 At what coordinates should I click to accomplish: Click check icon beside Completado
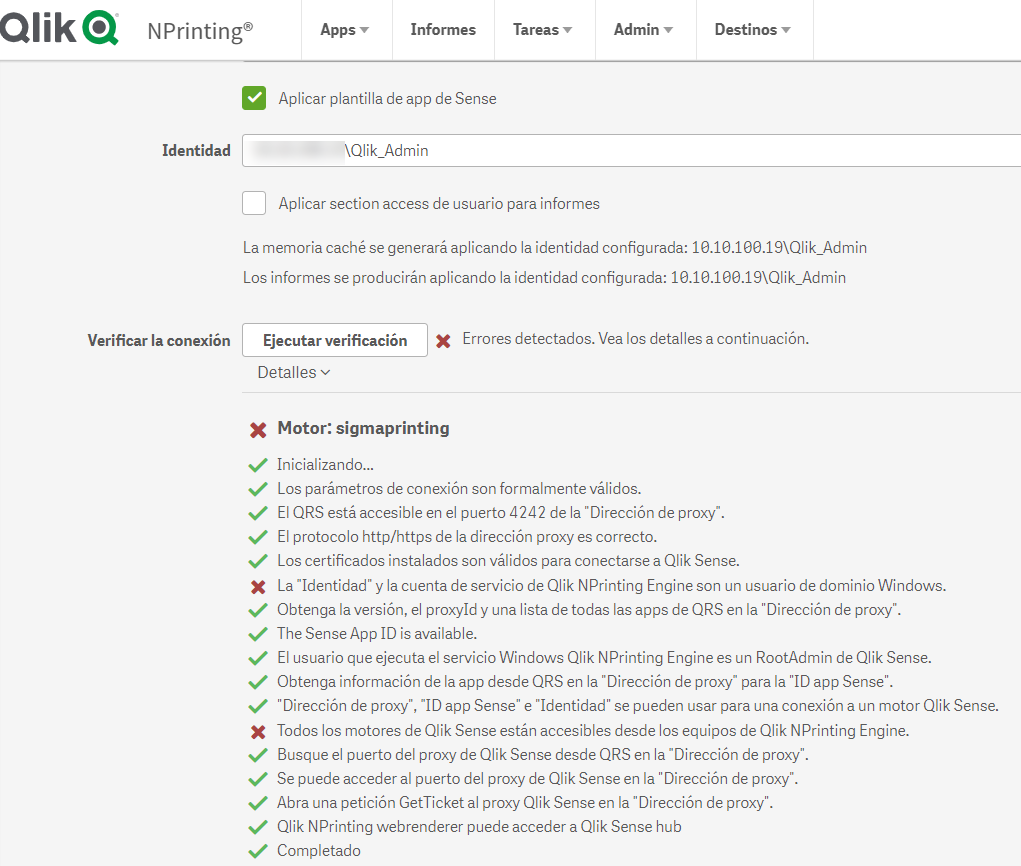pyautogui.click(x=258, y=851)
